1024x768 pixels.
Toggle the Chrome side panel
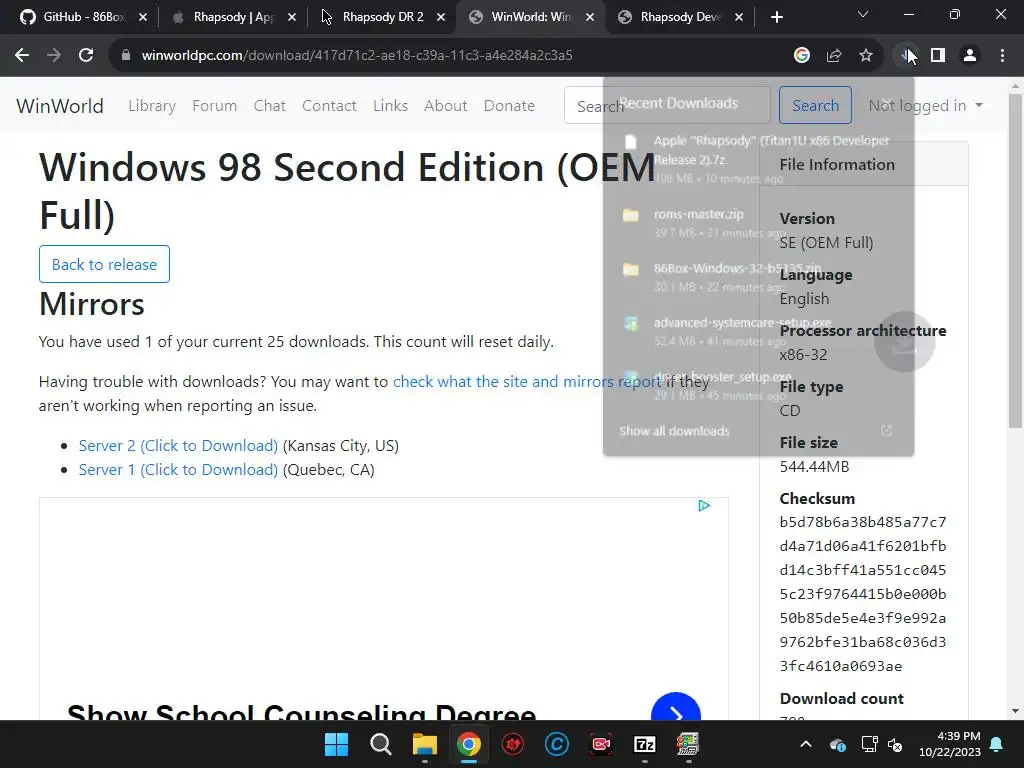[938, 56]
